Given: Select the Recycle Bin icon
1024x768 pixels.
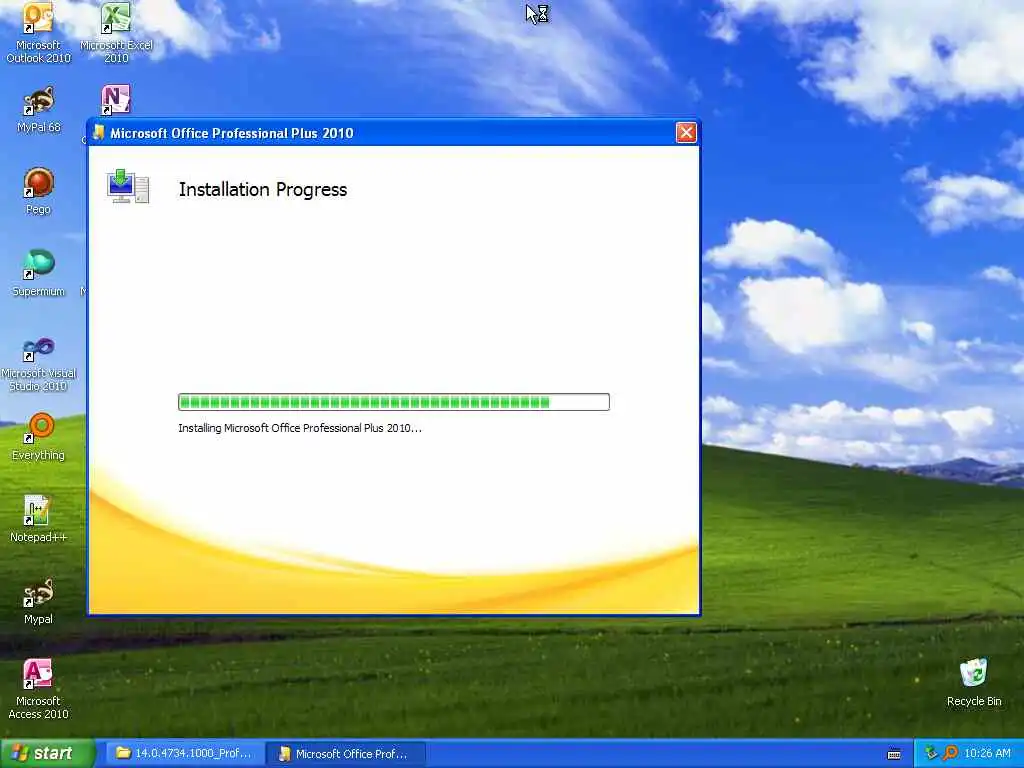Looking at the screenshot, I should click(x=974, y=683).
